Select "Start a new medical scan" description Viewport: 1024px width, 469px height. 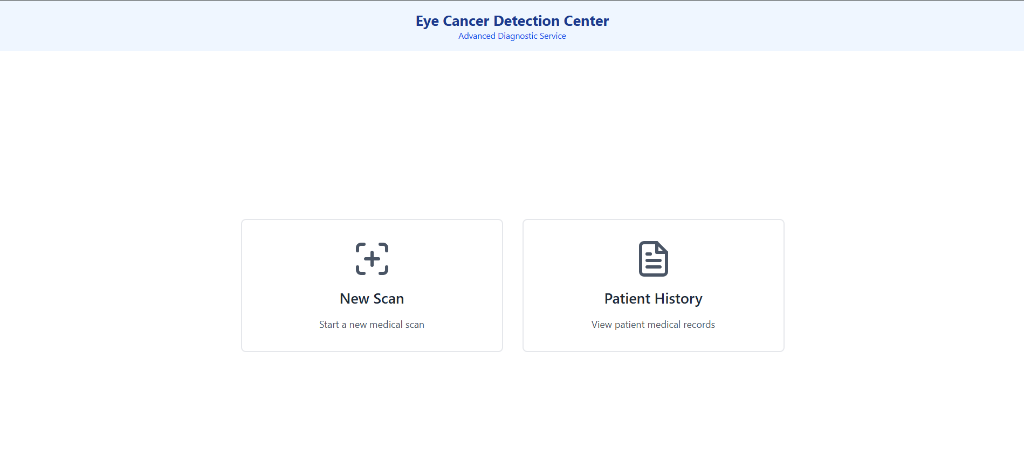click(372, 325)
